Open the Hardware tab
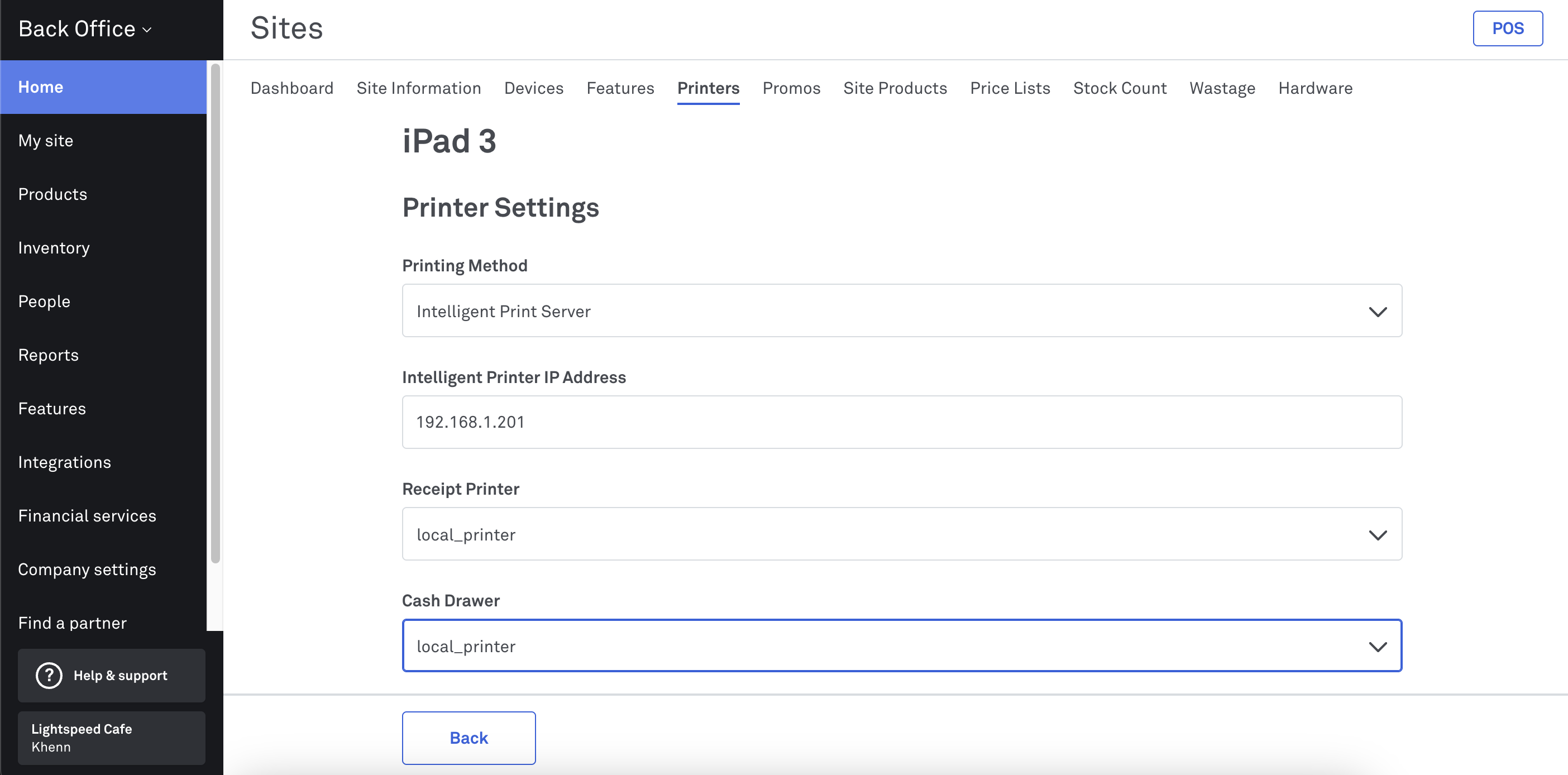 [1316, 88]
